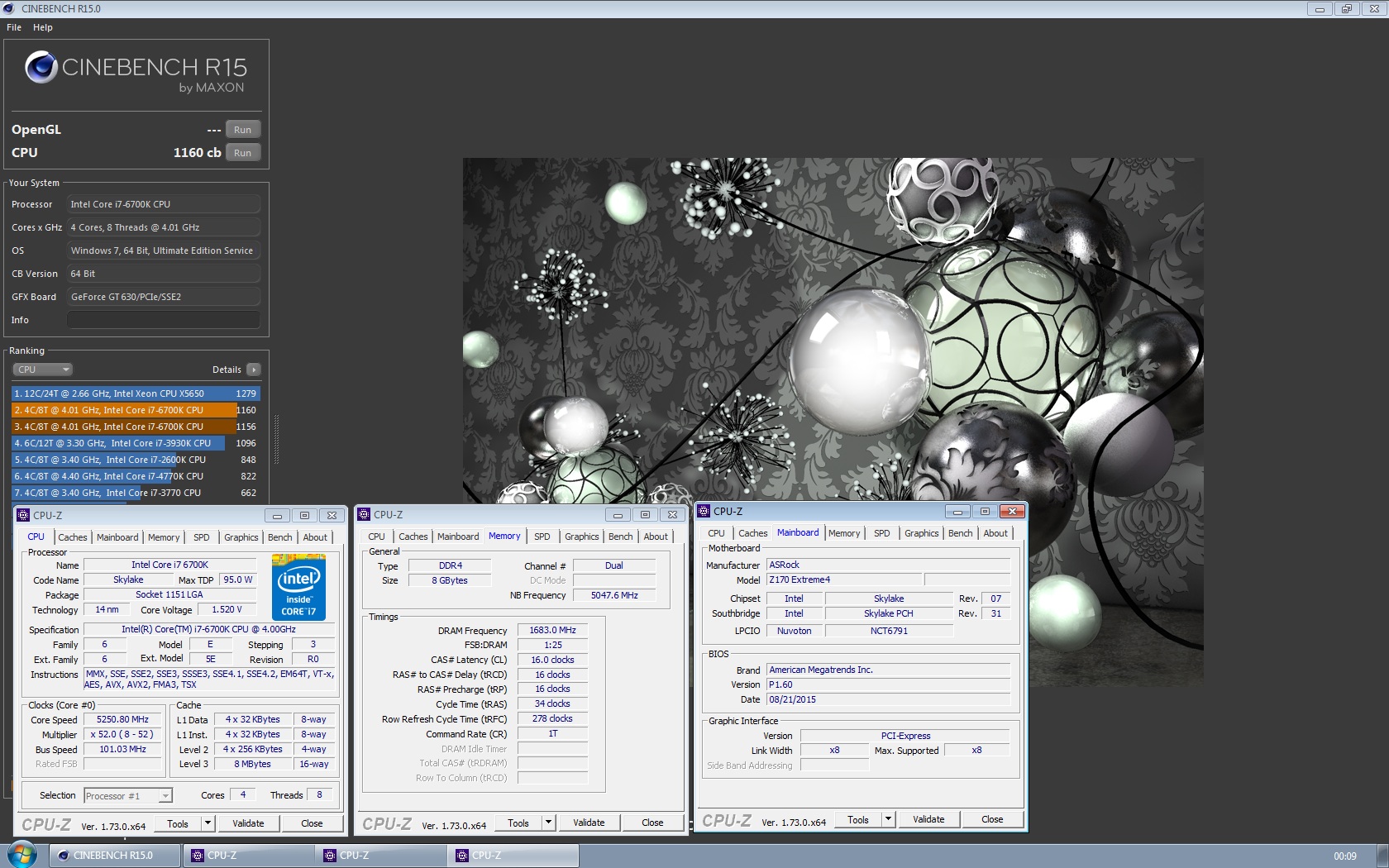Select ranking row i7-3770 CPU
The image size is (1389, 868).
click(x=136, y=493)
